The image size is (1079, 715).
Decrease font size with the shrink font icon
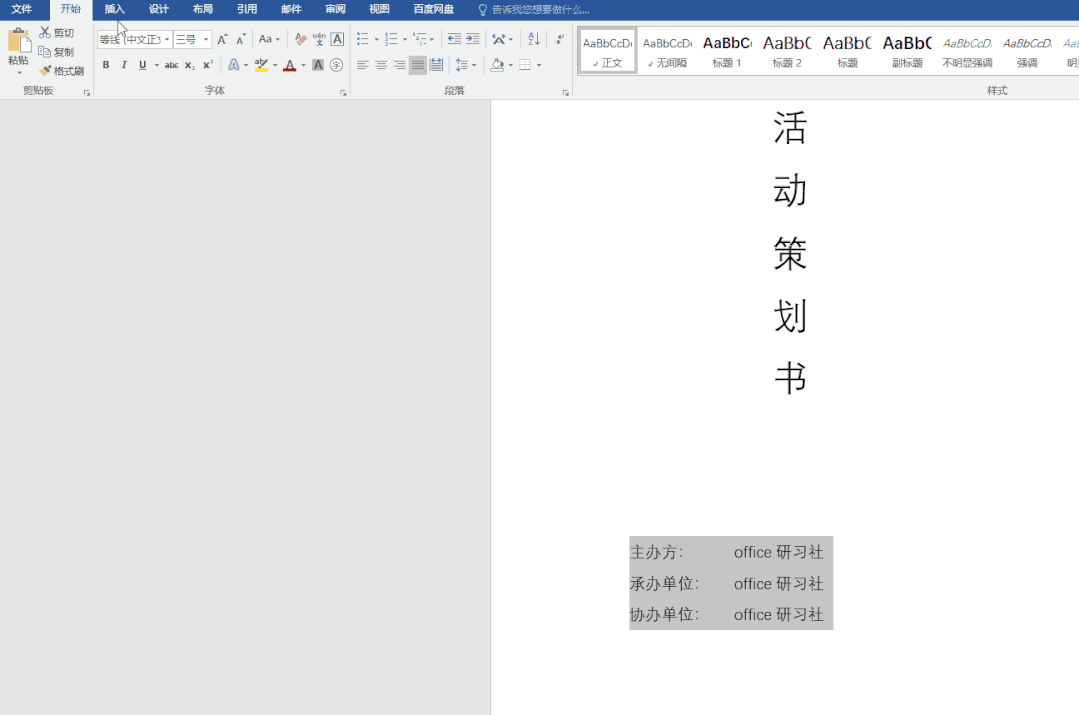click(x=241, y=39)
